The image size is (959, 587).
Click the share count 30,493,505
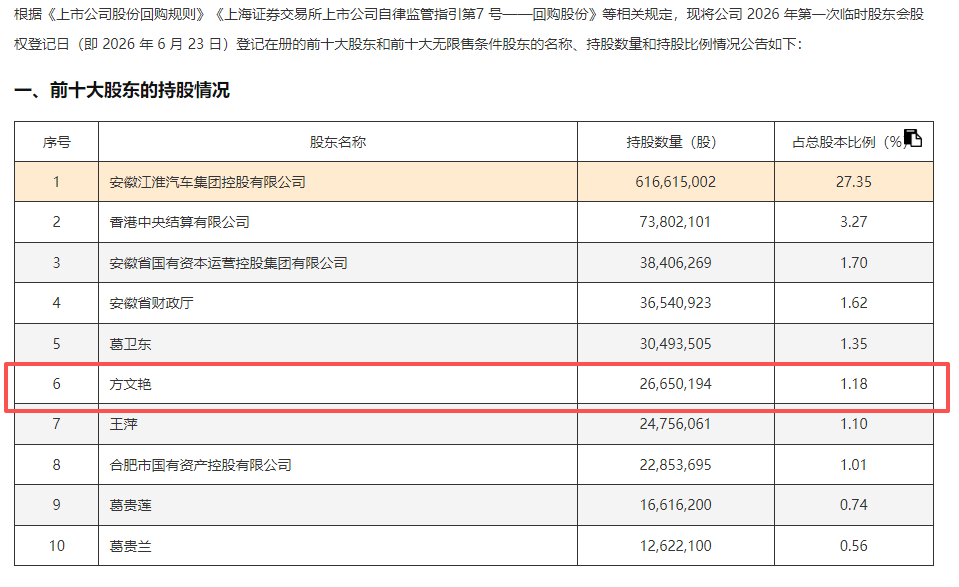click(675, 344)
